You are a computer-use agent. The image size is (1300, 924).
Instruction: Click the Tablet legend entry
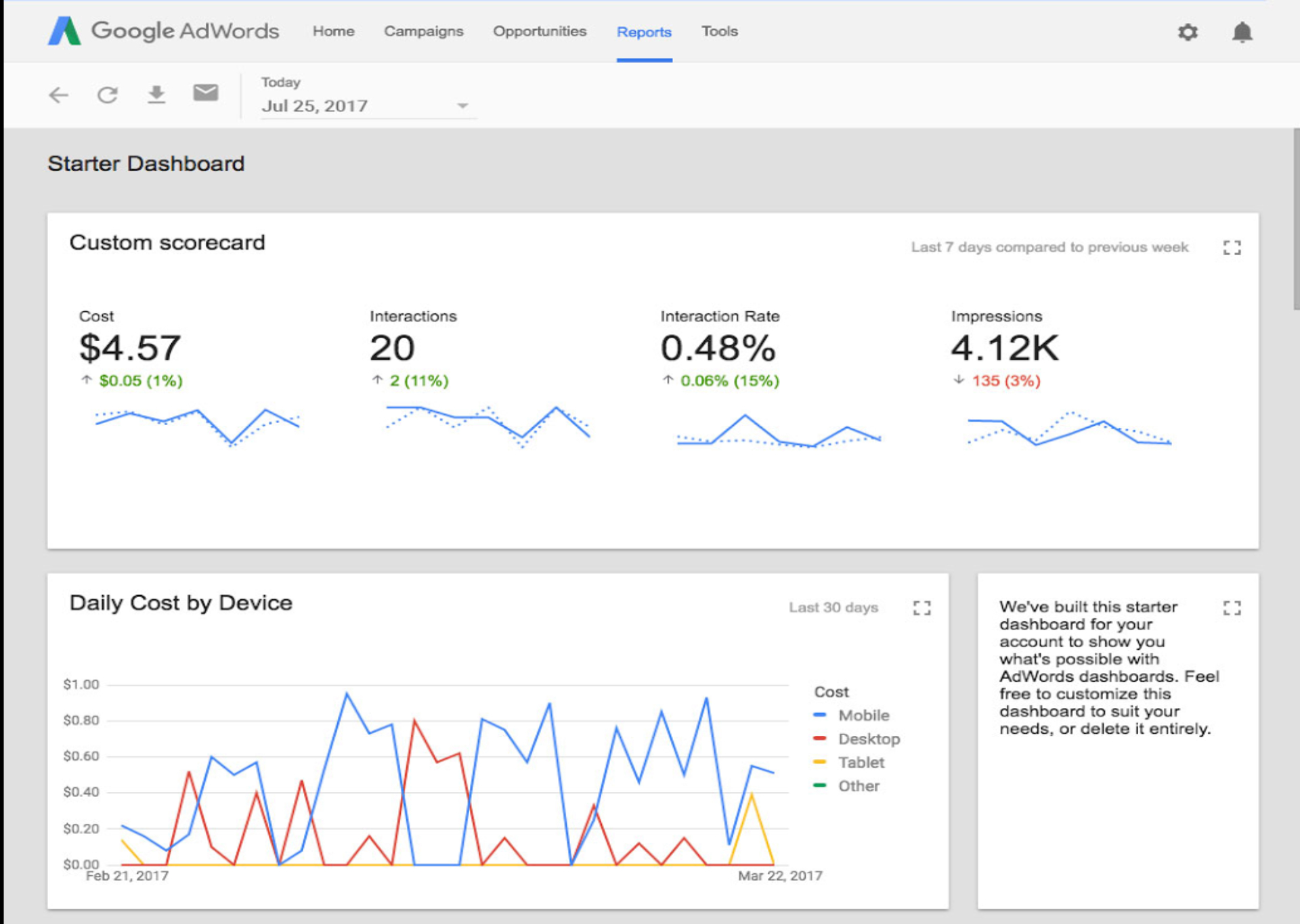[x=861, y=763]
